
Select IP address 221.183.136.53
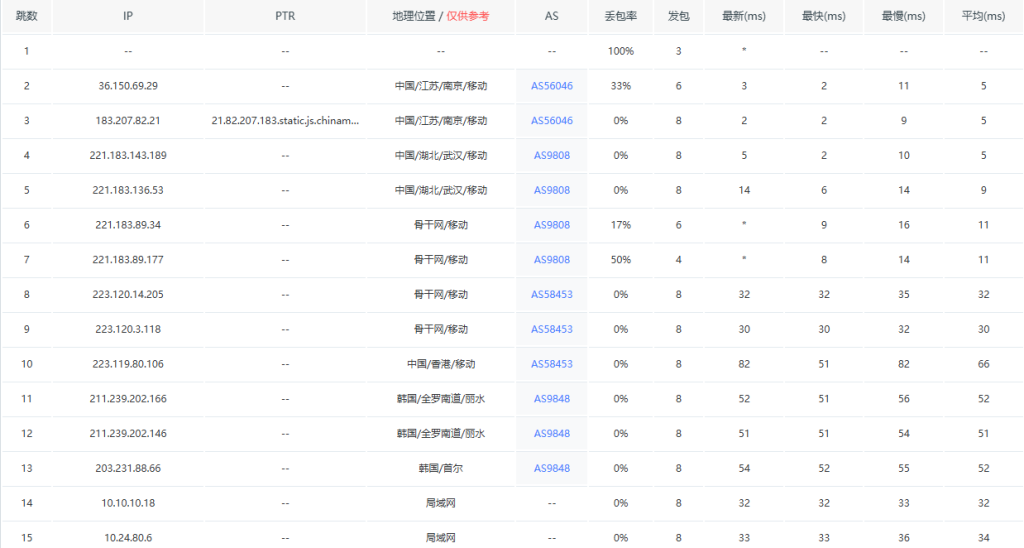click(x=128, y=190)
